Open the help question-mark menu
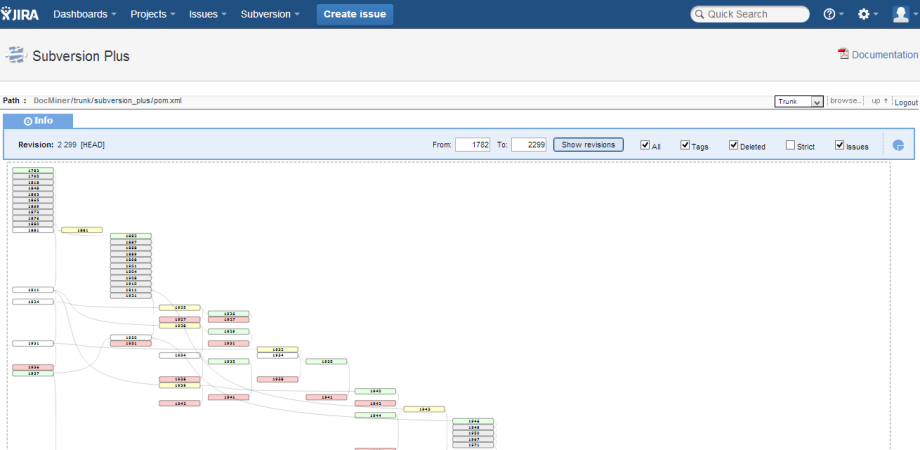920x450 pixels. 833,14
